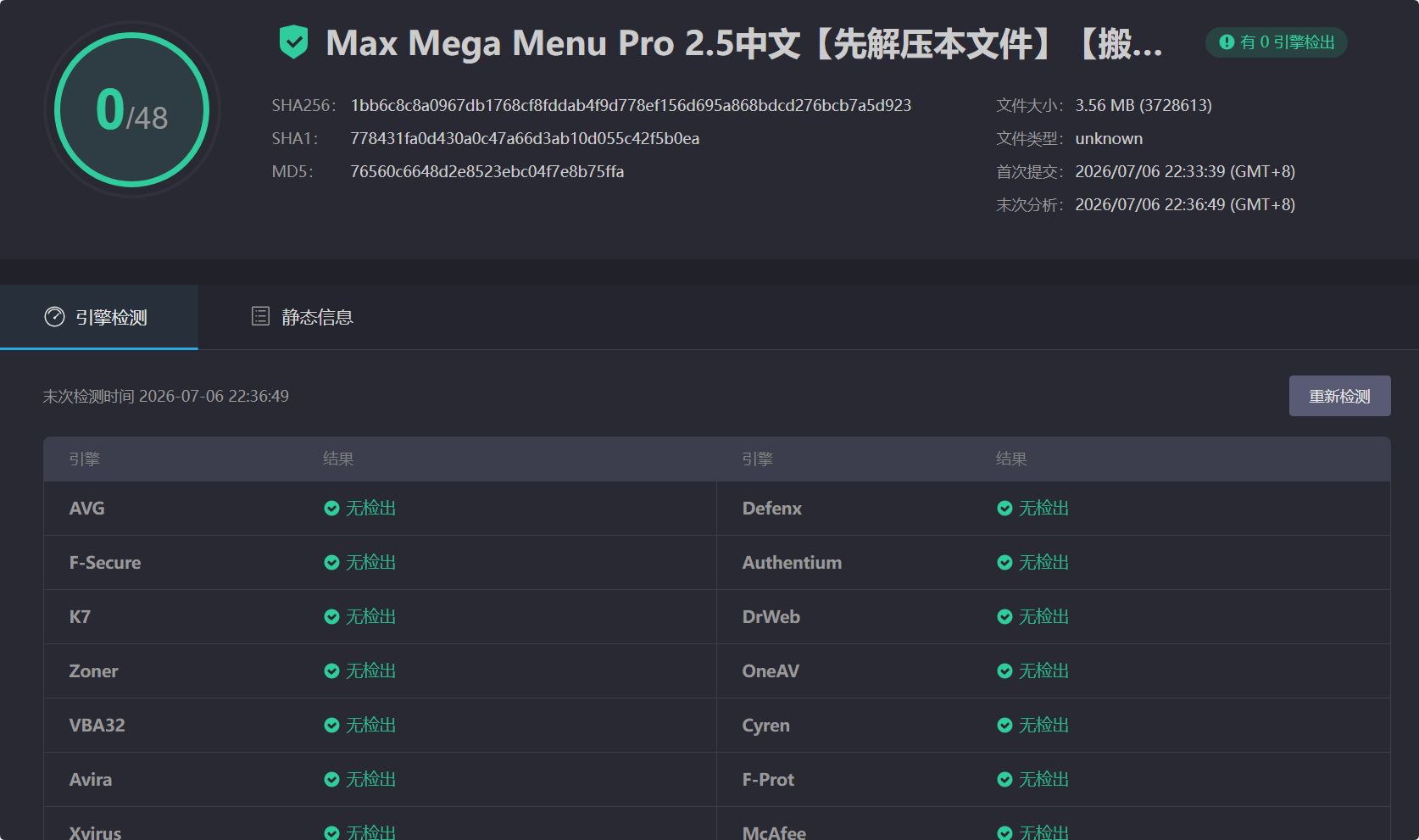
Task: Click the Authentium engine name
Action: tap(792, 562)
